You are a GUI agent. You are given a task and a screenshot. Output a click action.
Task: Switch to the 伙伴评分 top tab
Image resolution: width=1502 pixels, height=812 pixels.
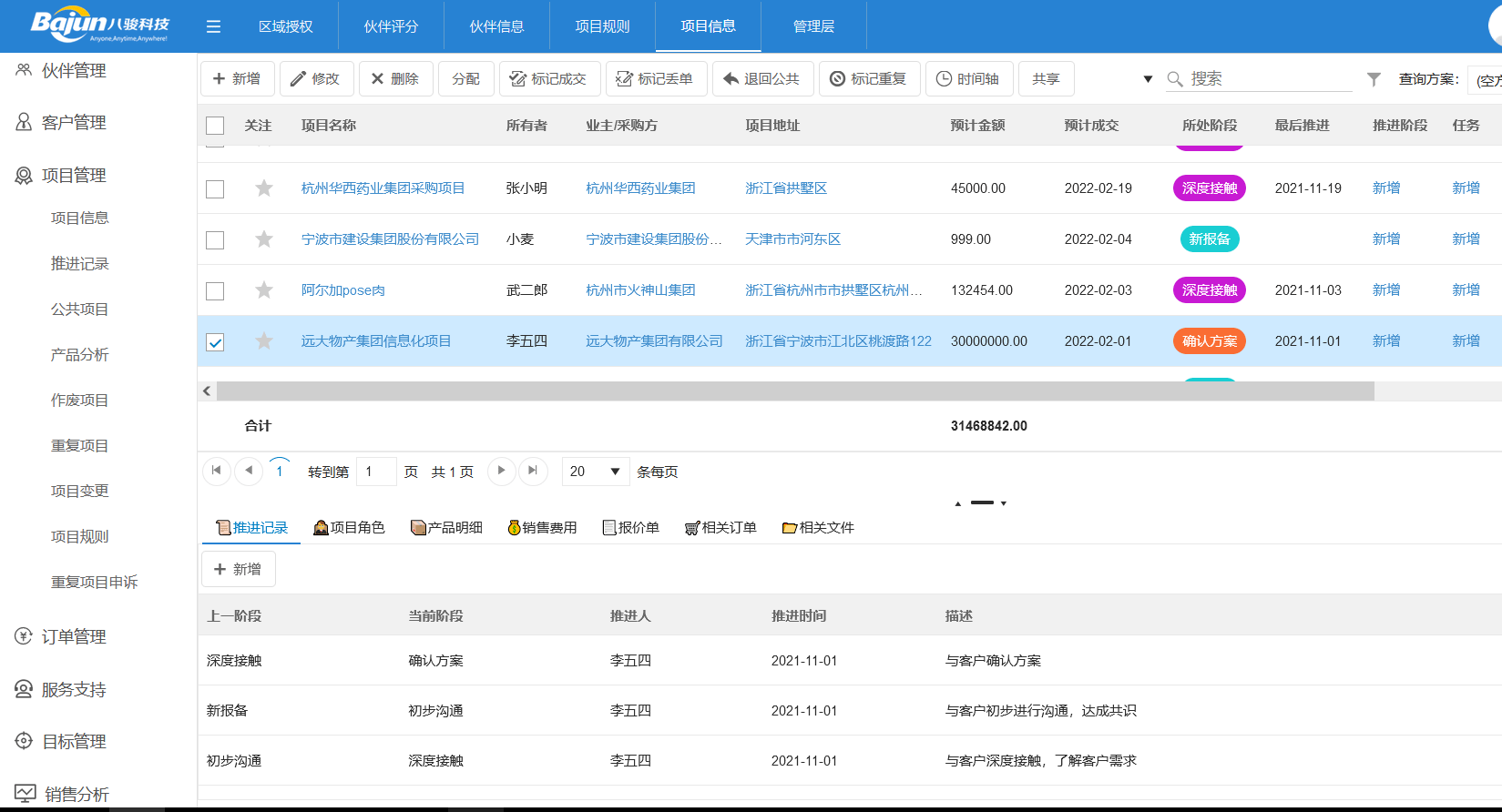pos(391,26)
